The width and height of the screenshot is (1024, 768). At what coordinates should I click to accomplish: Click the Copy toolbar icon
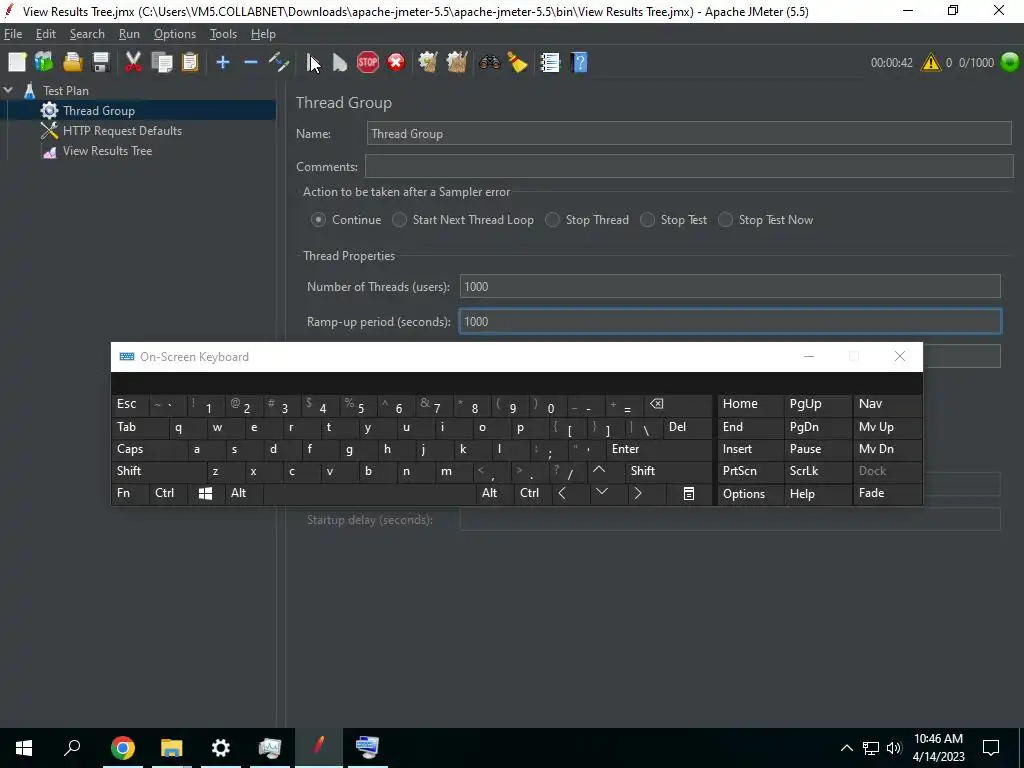click(161, 63)
